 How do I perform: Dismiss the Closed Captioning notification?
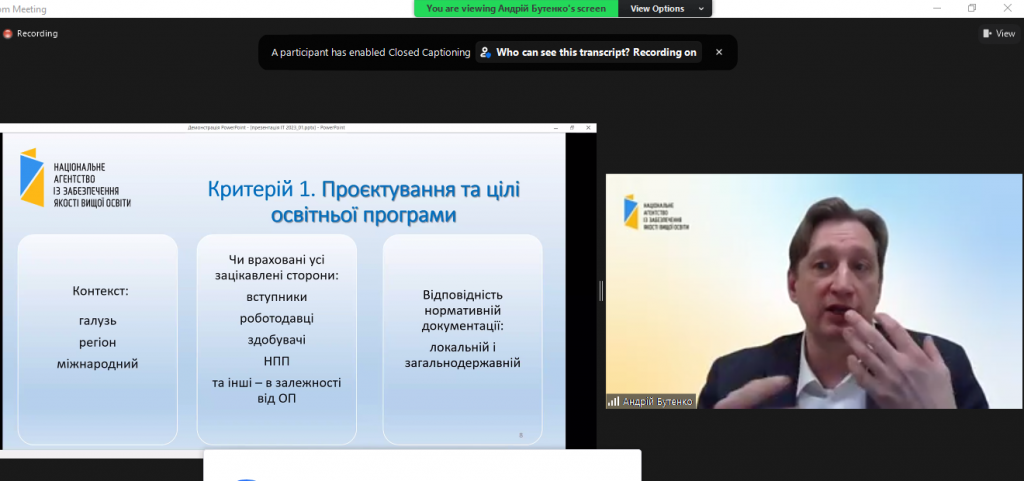[x=718, y=52]
